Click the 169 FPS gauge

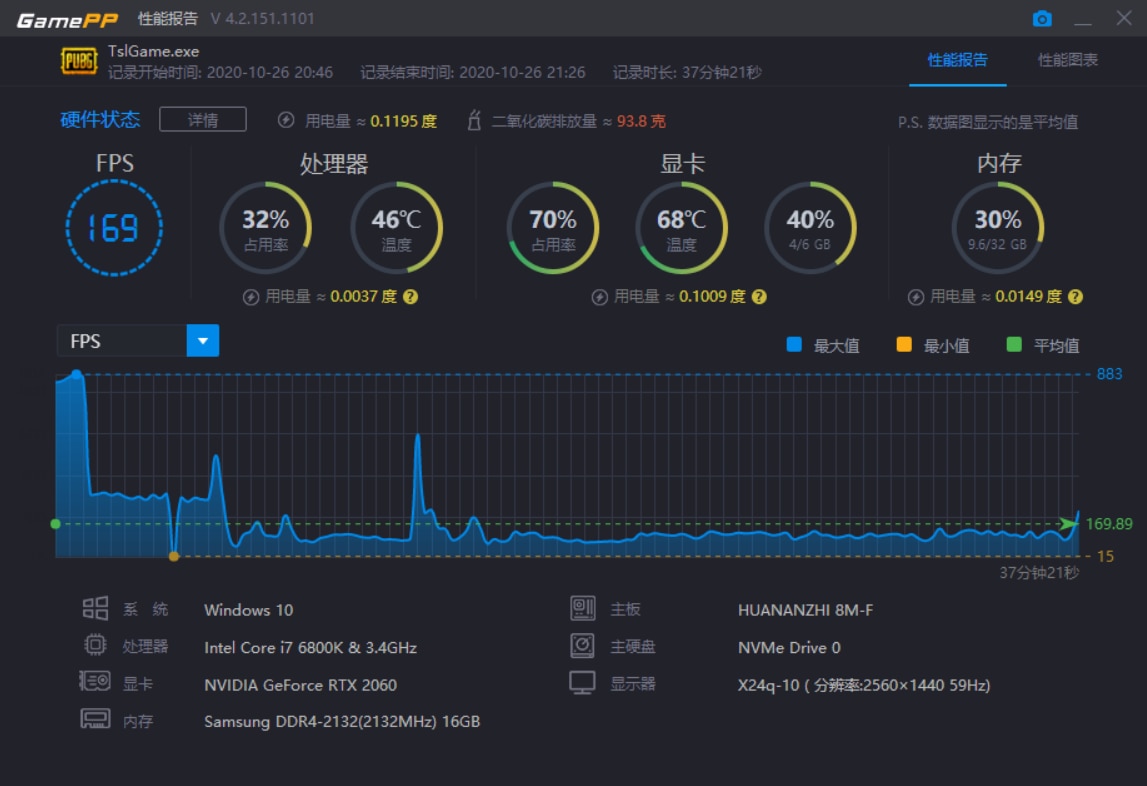tap(114, 228)
